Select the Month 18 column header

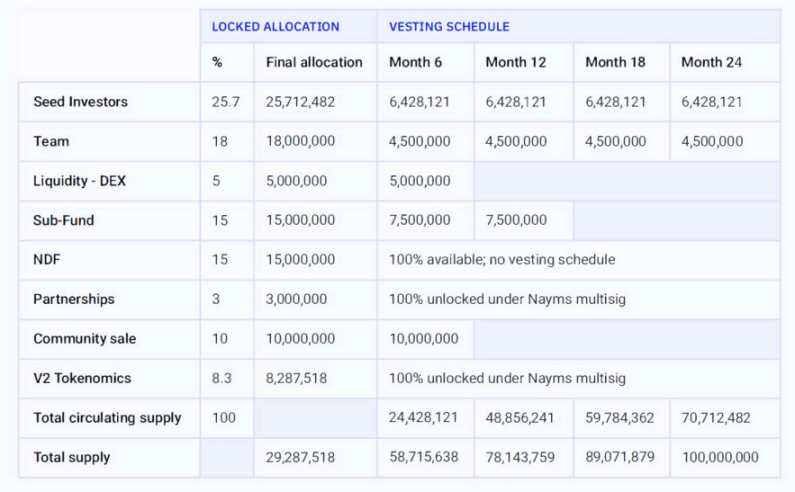(615, 62)
